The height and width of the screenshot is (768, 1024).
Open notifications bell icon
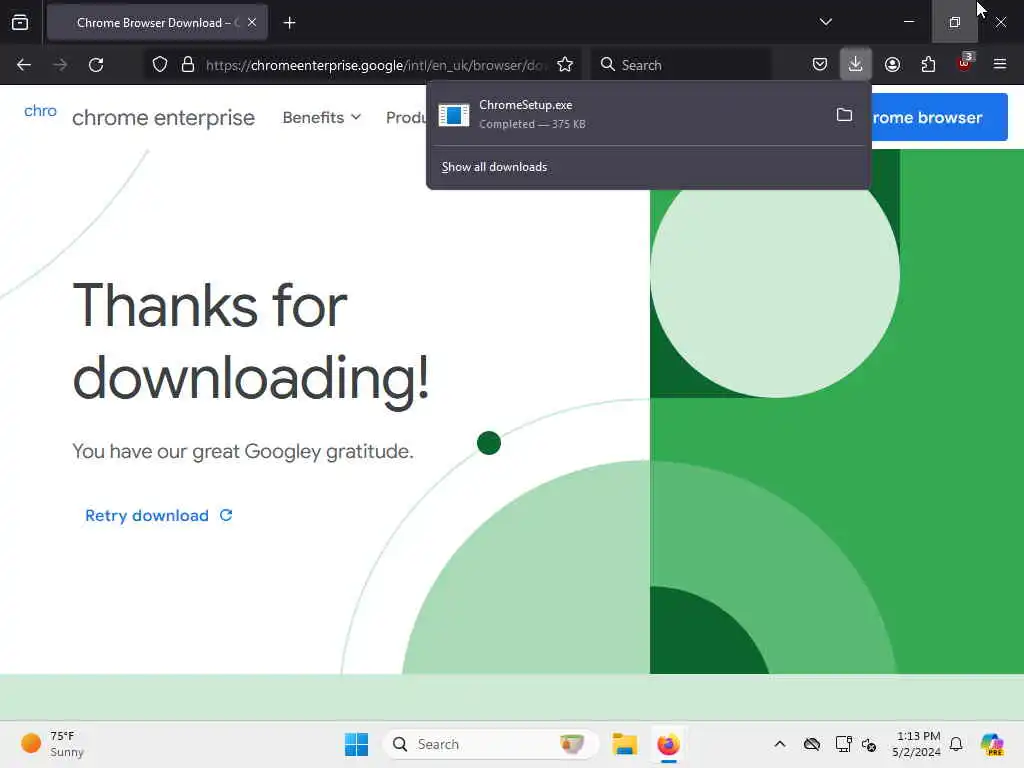point(956,744)
